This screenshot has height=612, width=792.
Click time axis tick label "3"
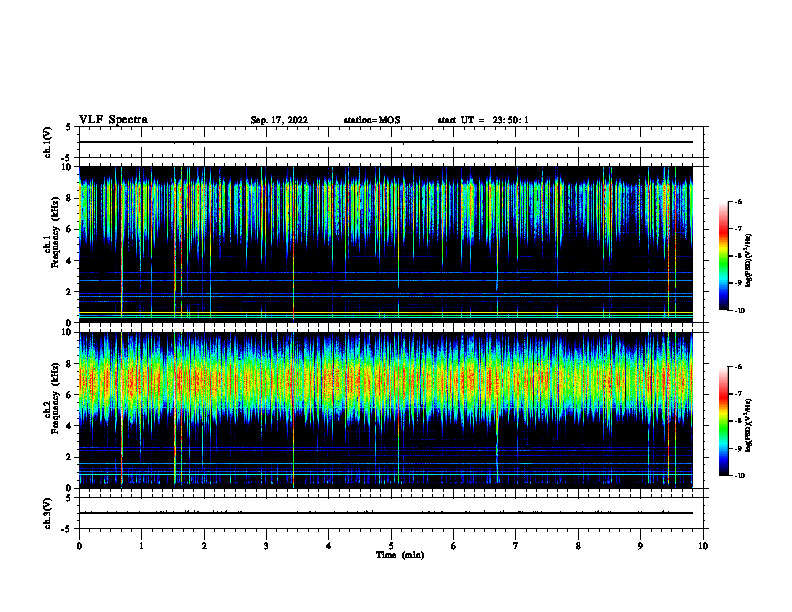pos(266,546)
